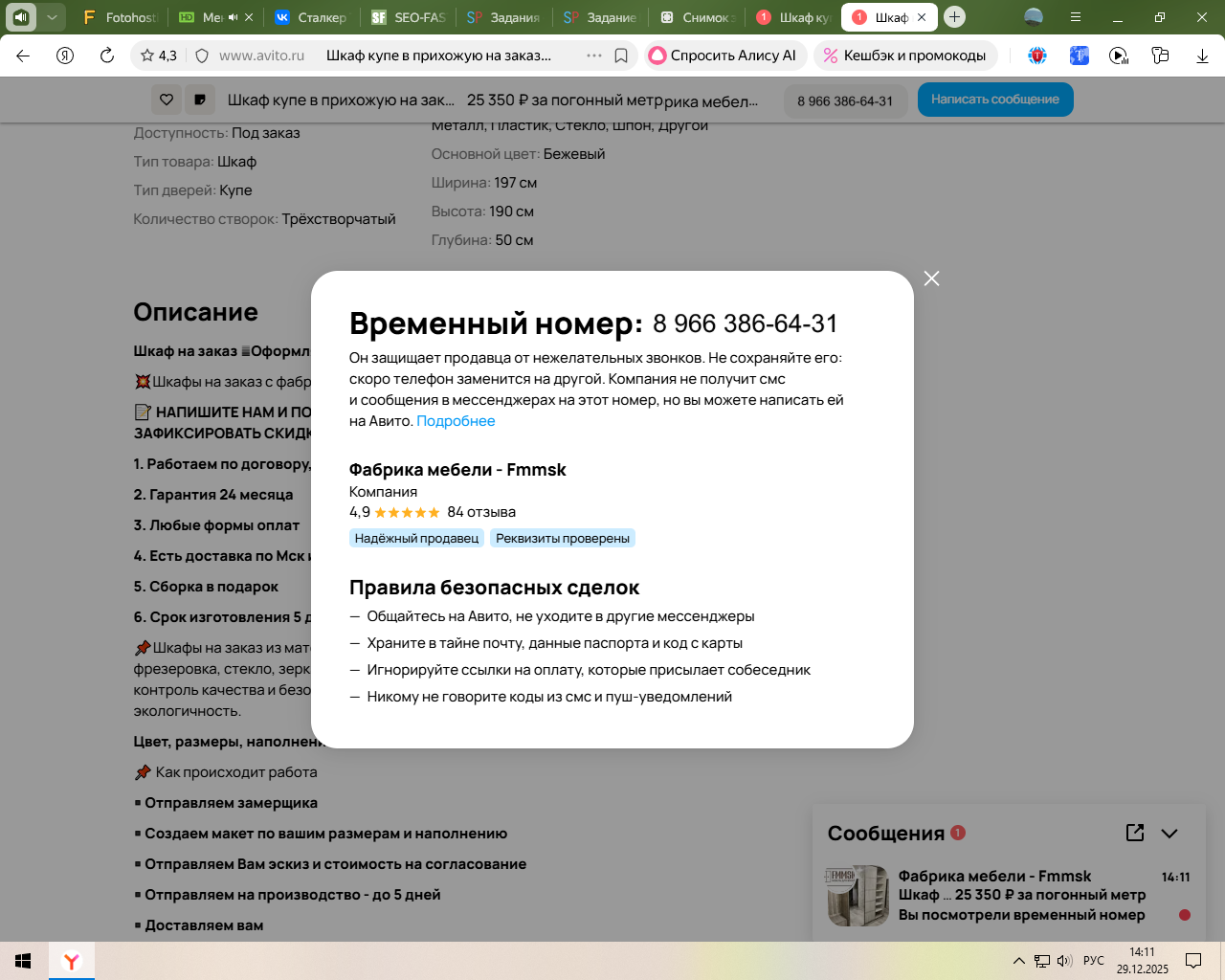Screen dimensions: 1225x980
Task: Click the blue square extension icon
Action: 1080,56
